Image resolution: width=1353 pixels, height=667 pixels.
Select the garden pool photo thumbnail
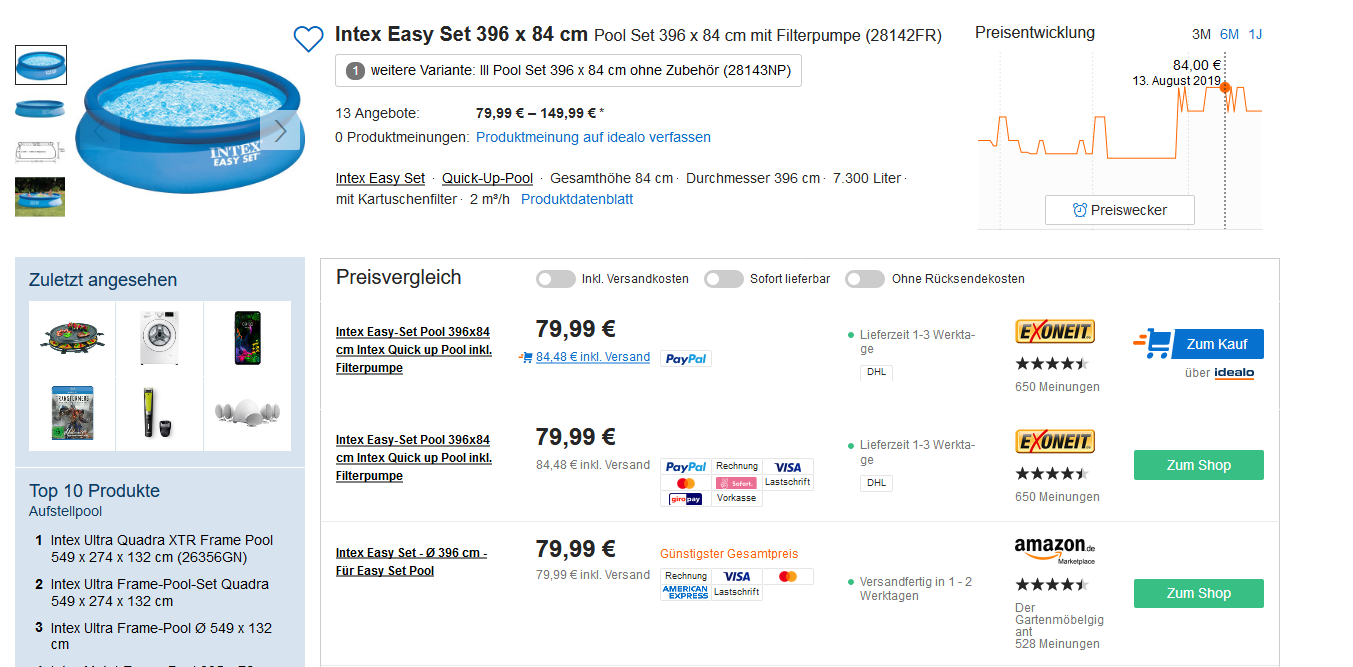click(40, 196)
